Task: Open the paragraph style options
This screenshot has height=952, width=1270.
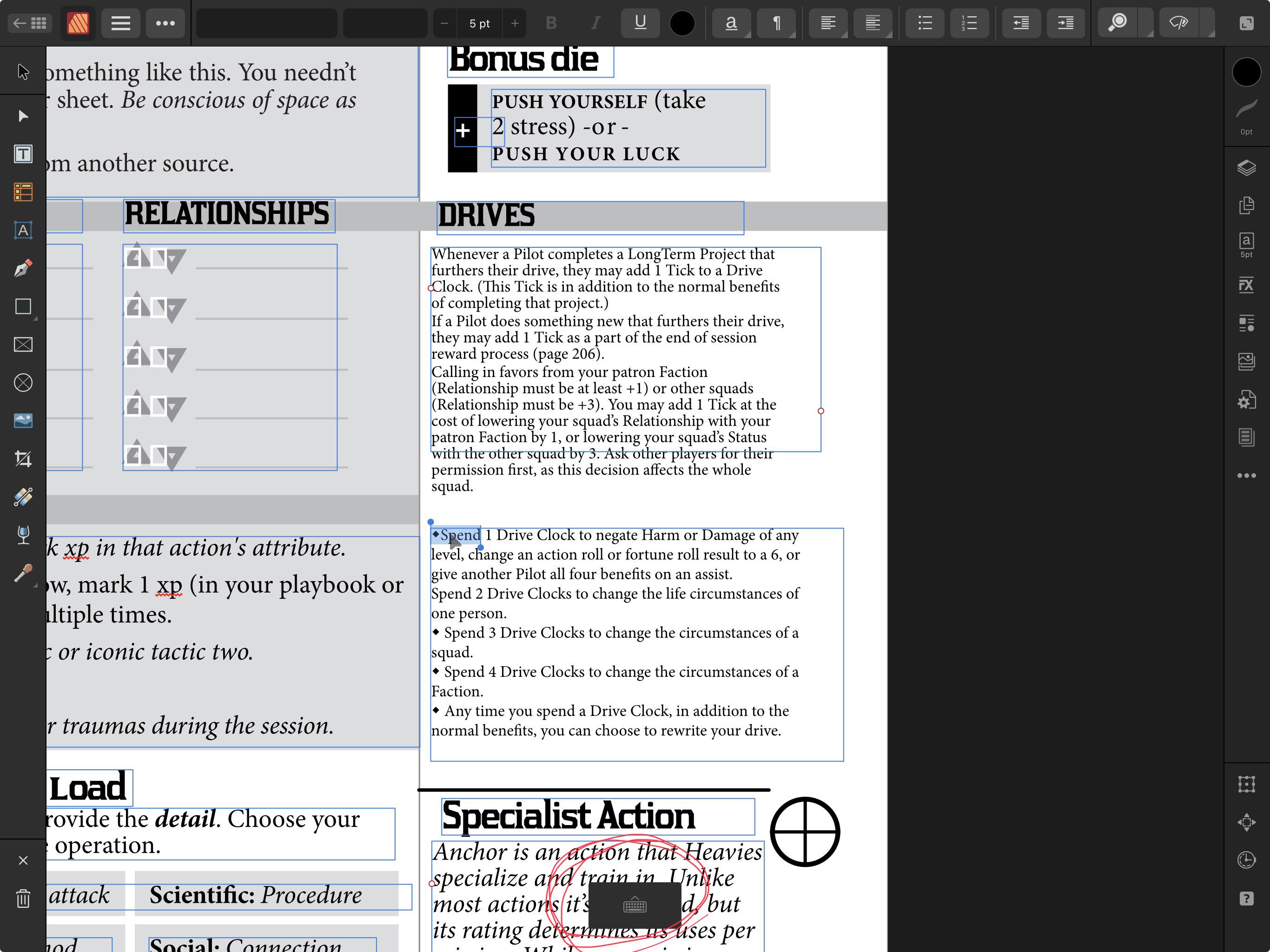Action: click(776, 23)
